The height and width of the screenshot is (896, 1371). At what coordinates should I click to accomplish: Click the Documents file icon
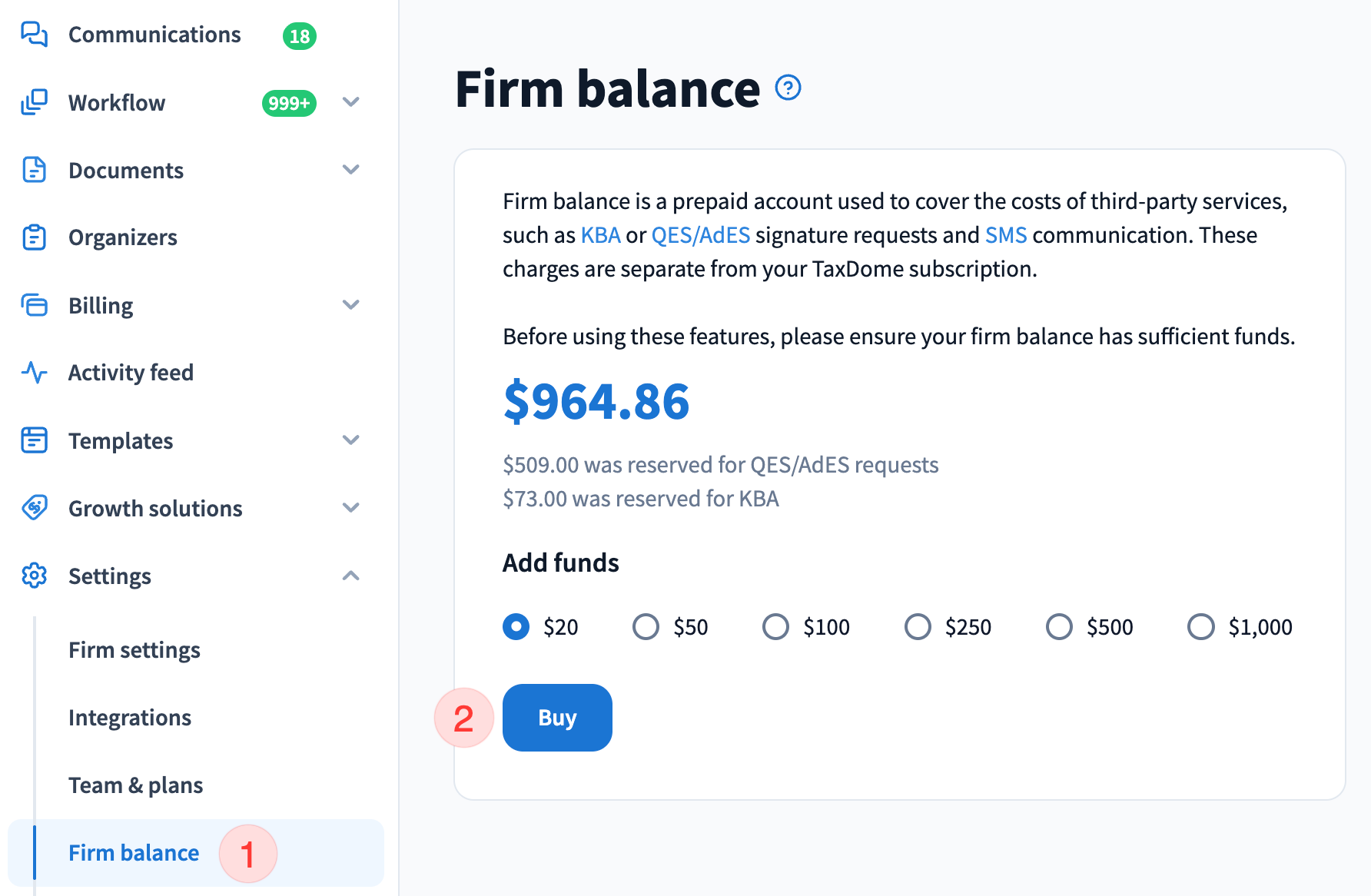pos(34,170)
